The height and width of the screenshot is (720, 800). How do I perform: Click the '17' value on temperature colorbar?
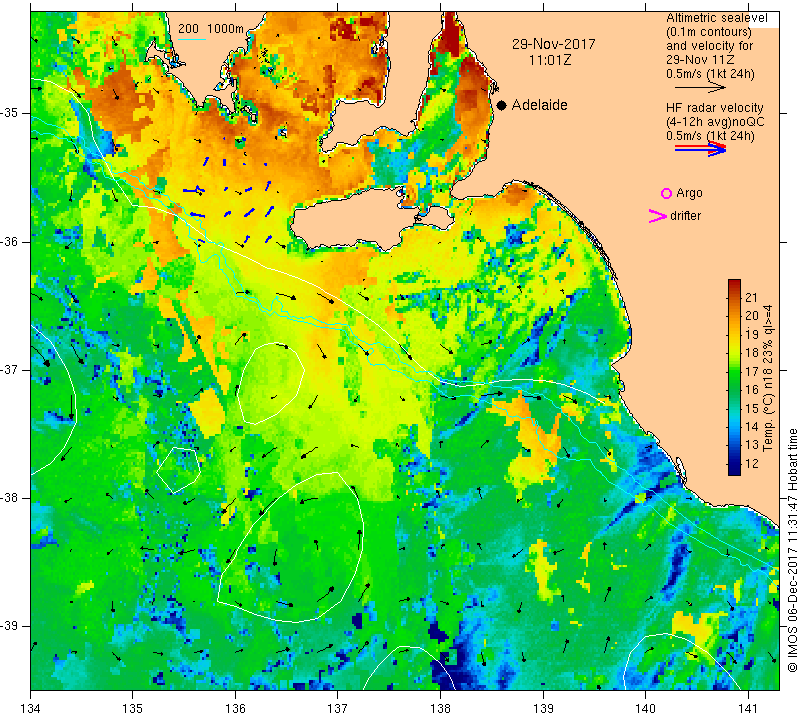point(752,371)
